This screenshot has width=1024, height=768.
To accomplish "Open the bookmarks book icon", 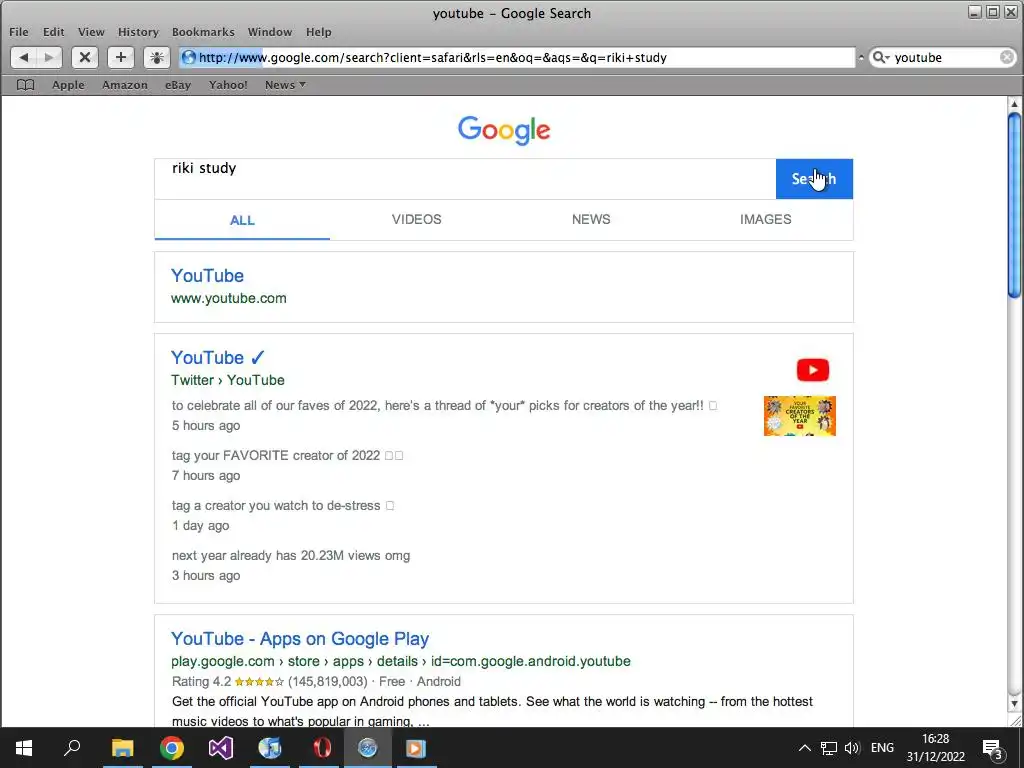I will coord(25,85).
